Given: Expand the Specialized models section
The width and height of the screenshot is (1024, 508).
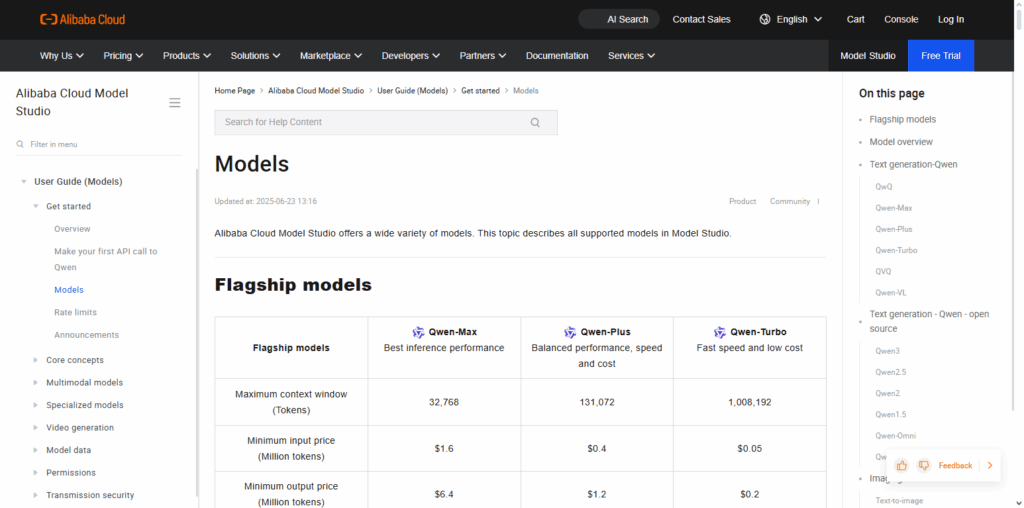Looking at the screenshot, I should click(x=36, y=405).
